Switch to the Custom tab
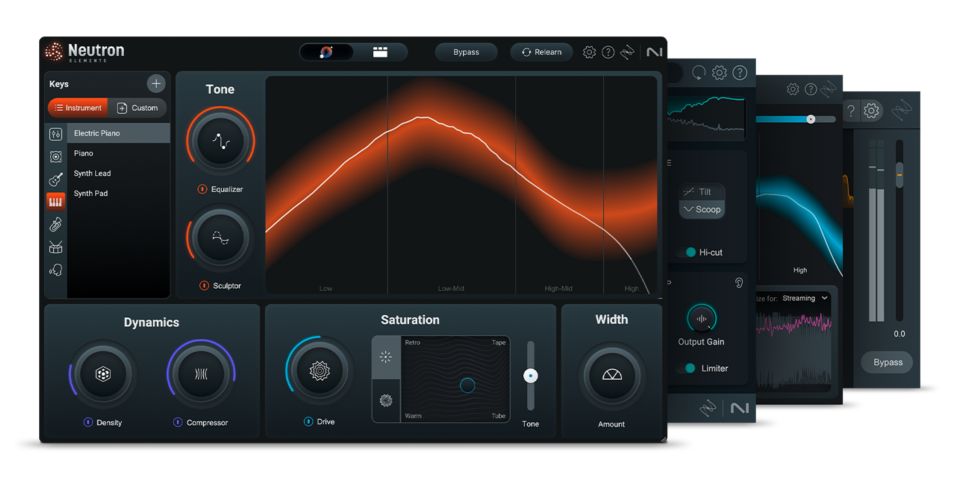The image size is (960, 480). coord(138,108)
